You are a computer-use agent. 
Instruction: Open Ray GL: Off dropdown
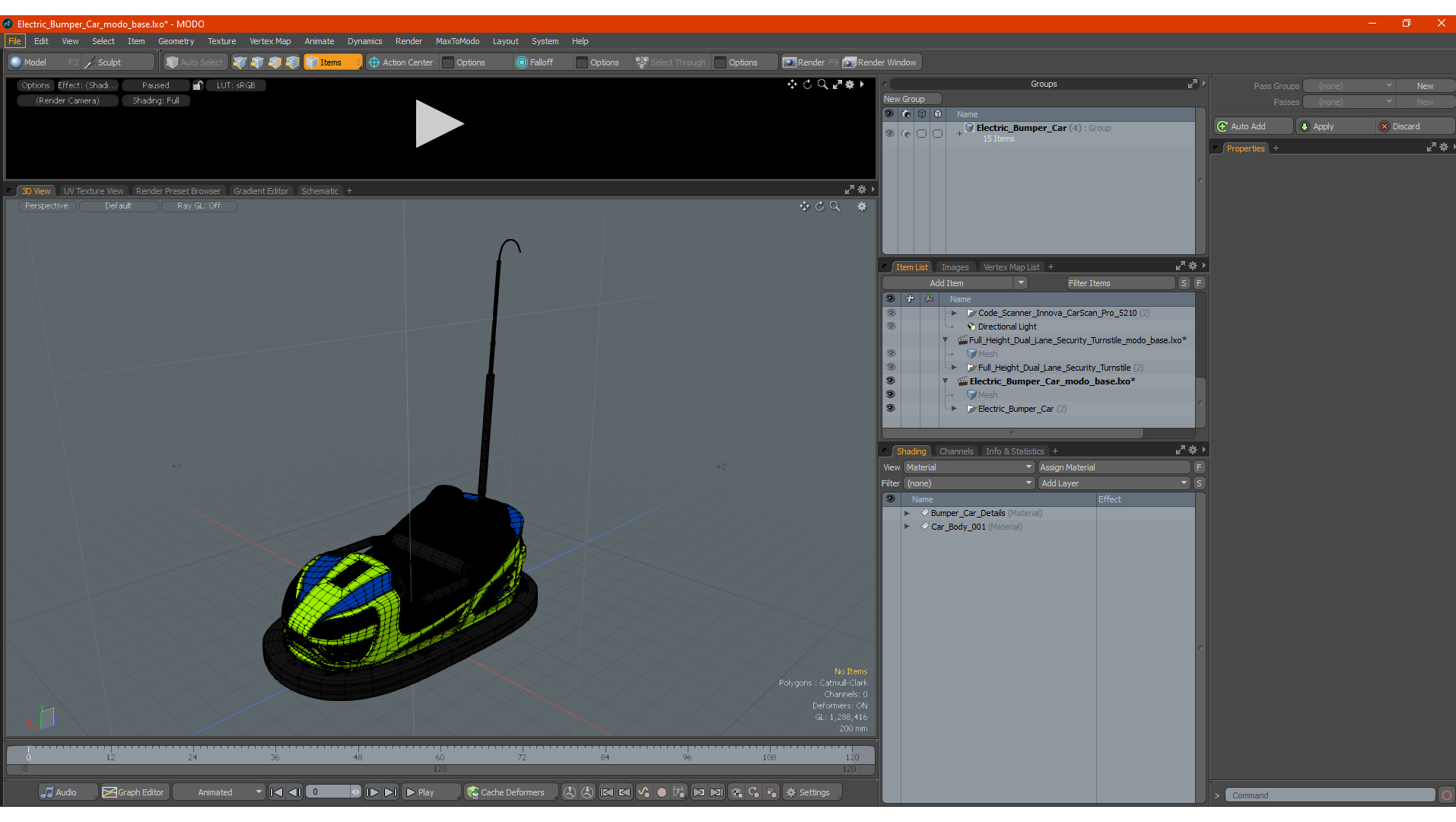pos(199,206)
